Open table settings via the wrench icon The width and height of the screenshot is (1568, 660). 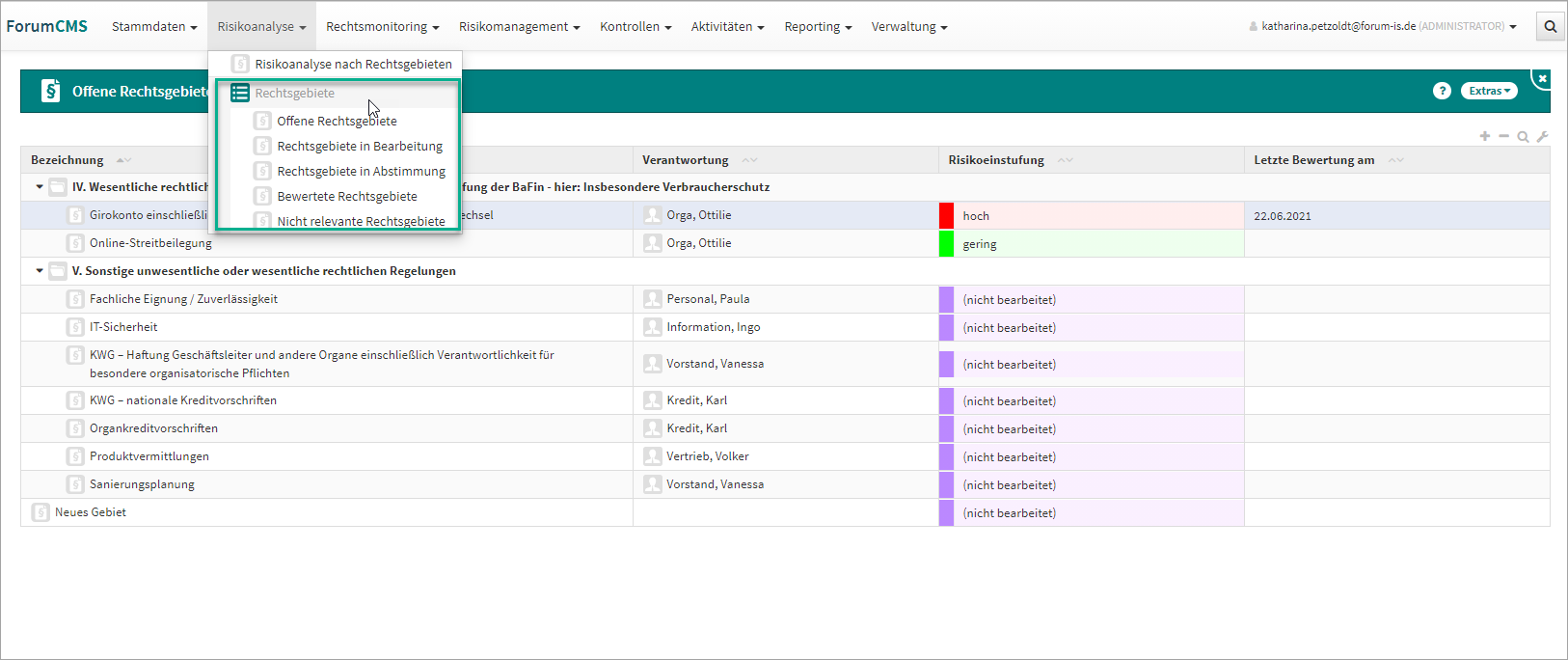1542,137
